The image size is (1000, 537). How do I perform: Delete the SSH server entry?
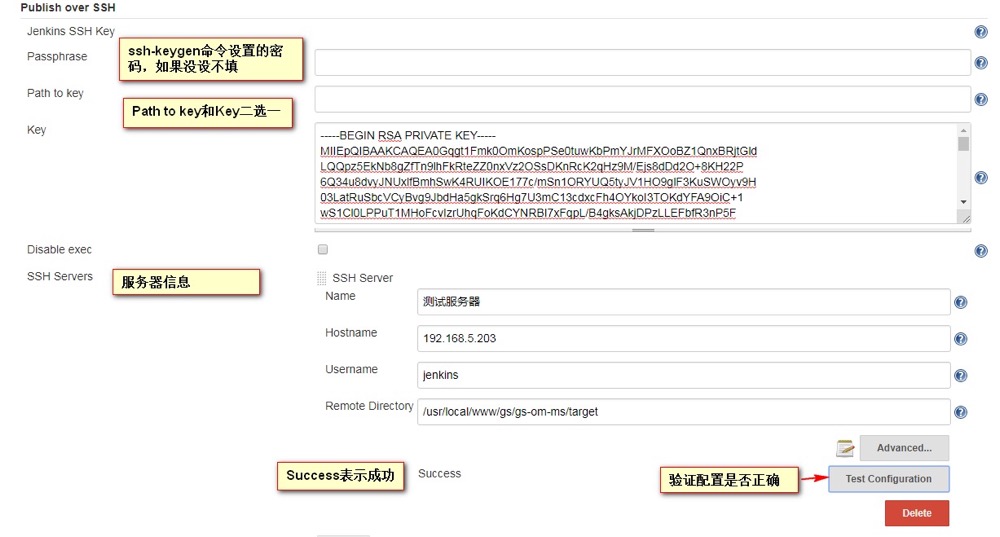(x=916, y=513)
